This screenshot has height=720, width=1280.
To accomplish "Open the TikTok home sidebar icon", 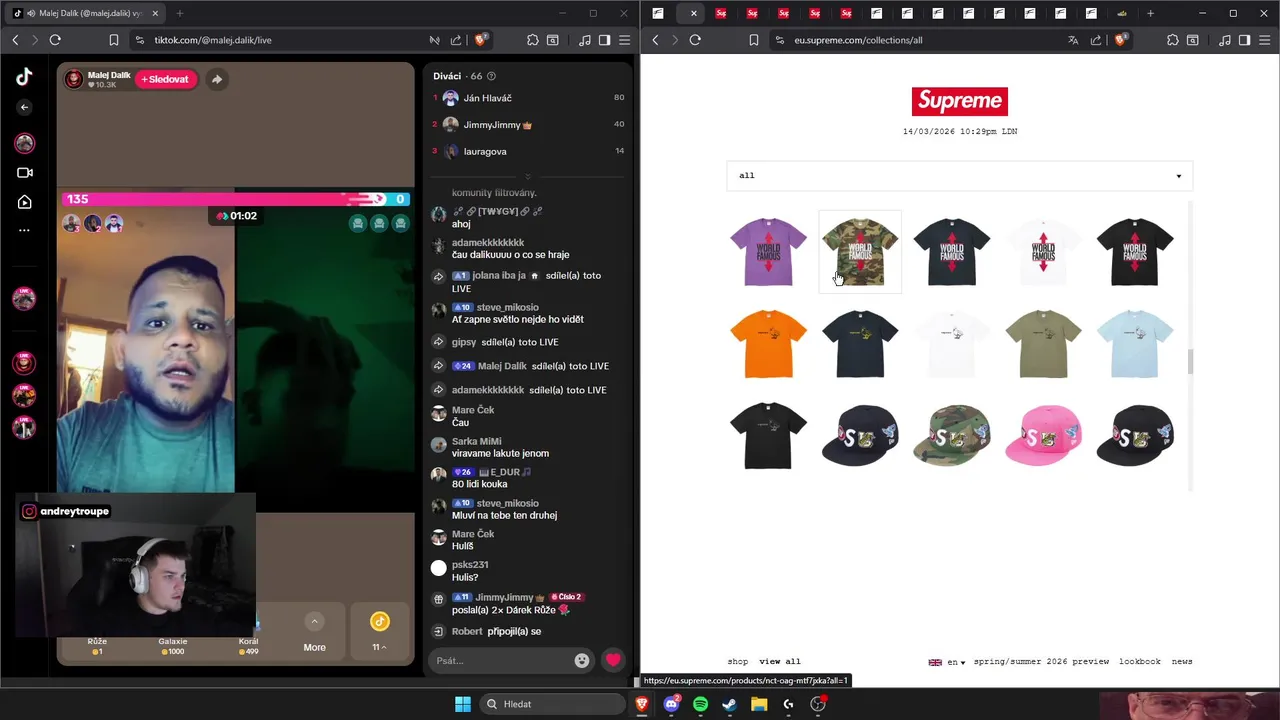I will pyautogui.click(x=24, y=202).
